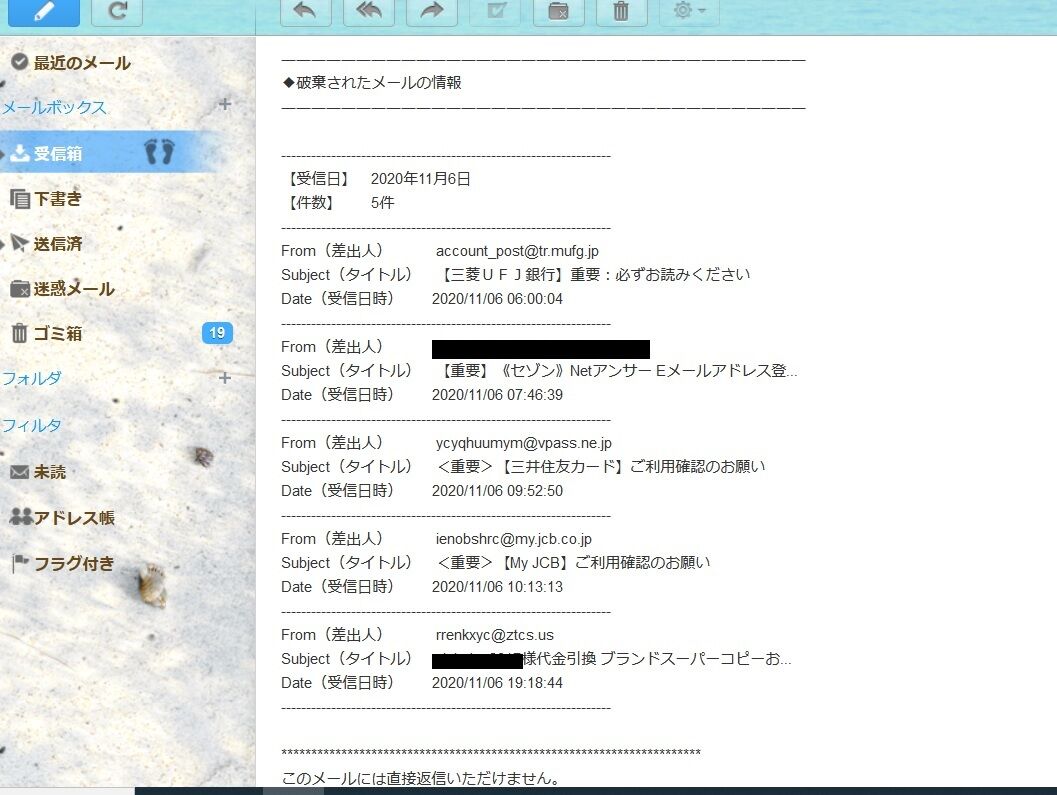Click sender ienobshrc@my.jcb.co.jp
Image resolution: width=1057 pixels, height=795 pixels.
click(514, 539)
